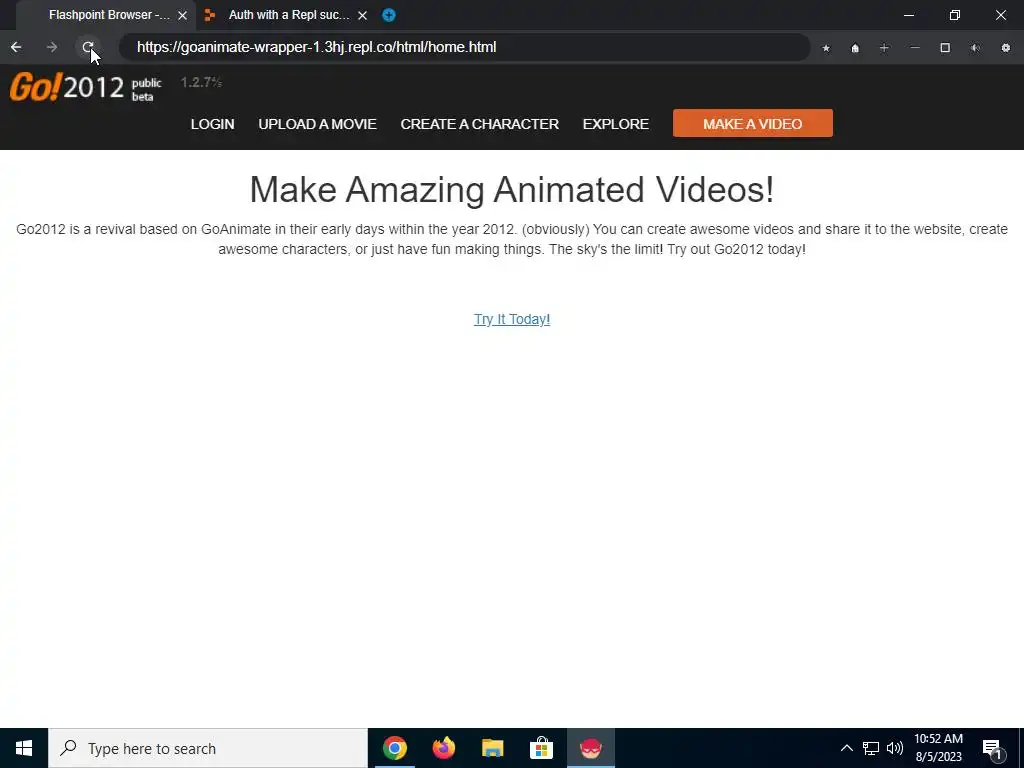
Task: Click the MAKE A VIDEO button
Action: pos(752,123)
